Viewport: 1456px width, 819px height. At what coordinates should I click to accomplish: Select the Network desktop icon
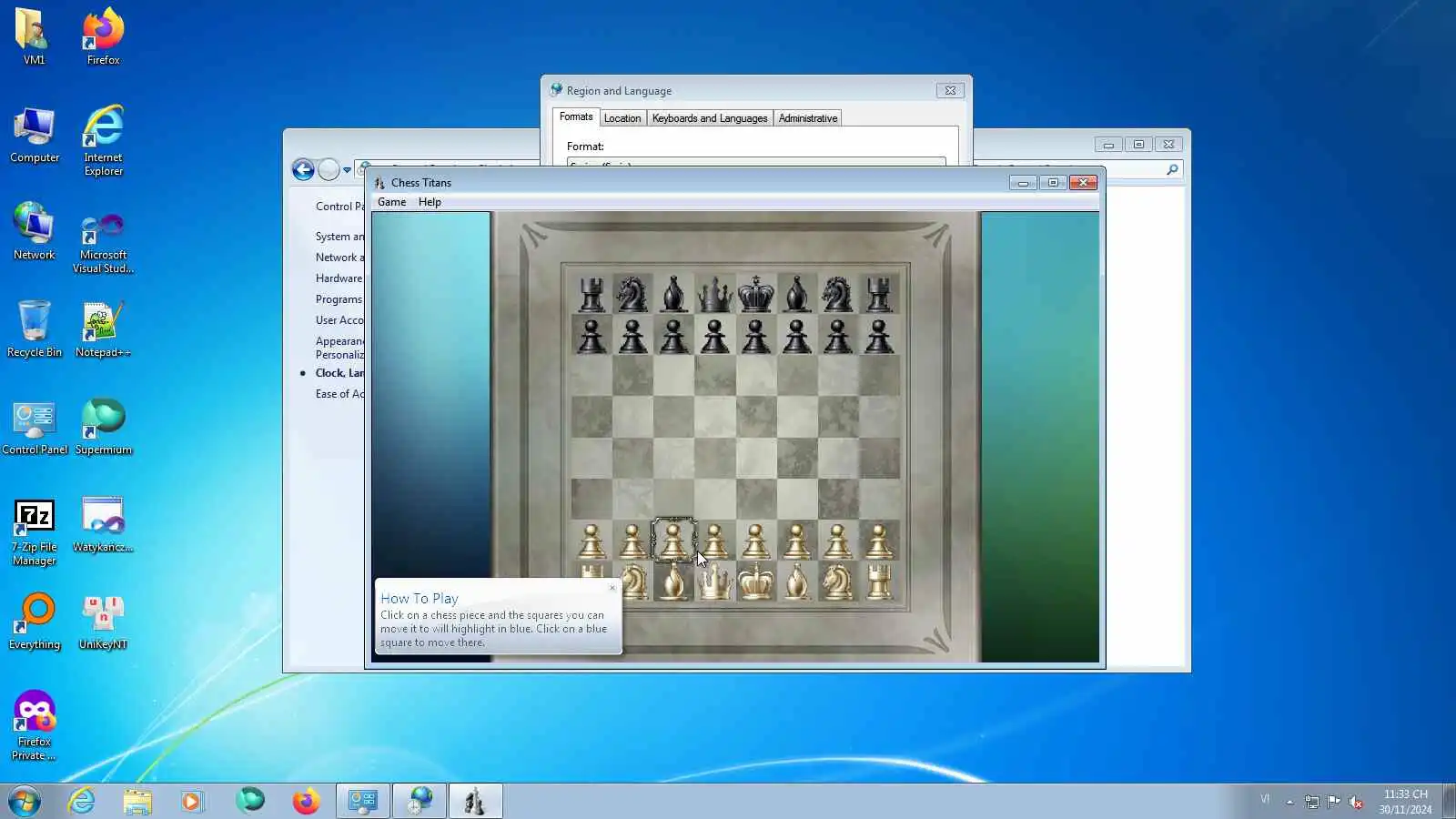(x=35, y=231)
